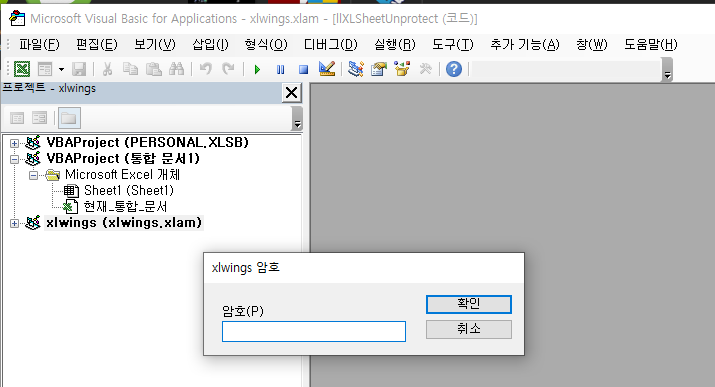The height and width of the screenshot is (387, 715).
Task: Focus the 암호(P) password field
Action: pyautogui.click(x=314, y=331)
